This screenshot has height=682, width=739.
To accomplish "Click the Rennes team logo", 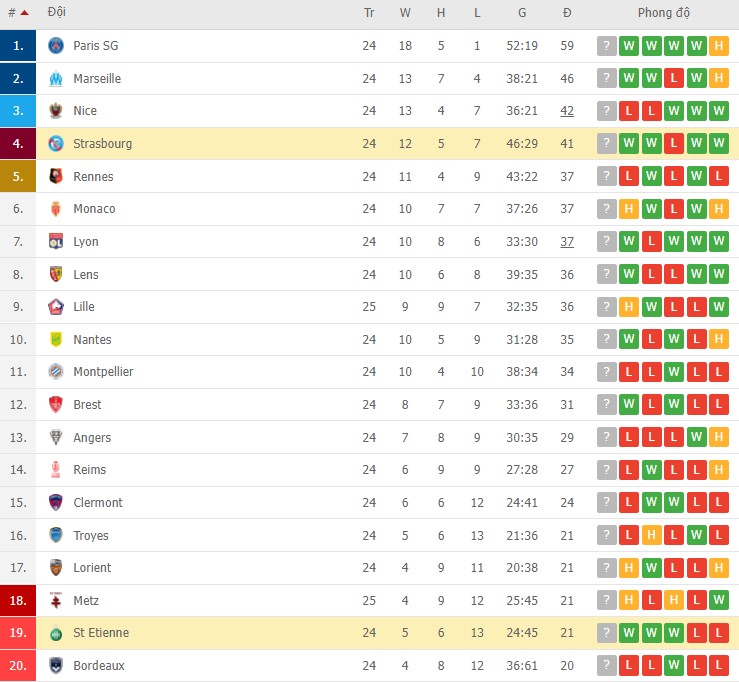I will (x=56, y=177).
